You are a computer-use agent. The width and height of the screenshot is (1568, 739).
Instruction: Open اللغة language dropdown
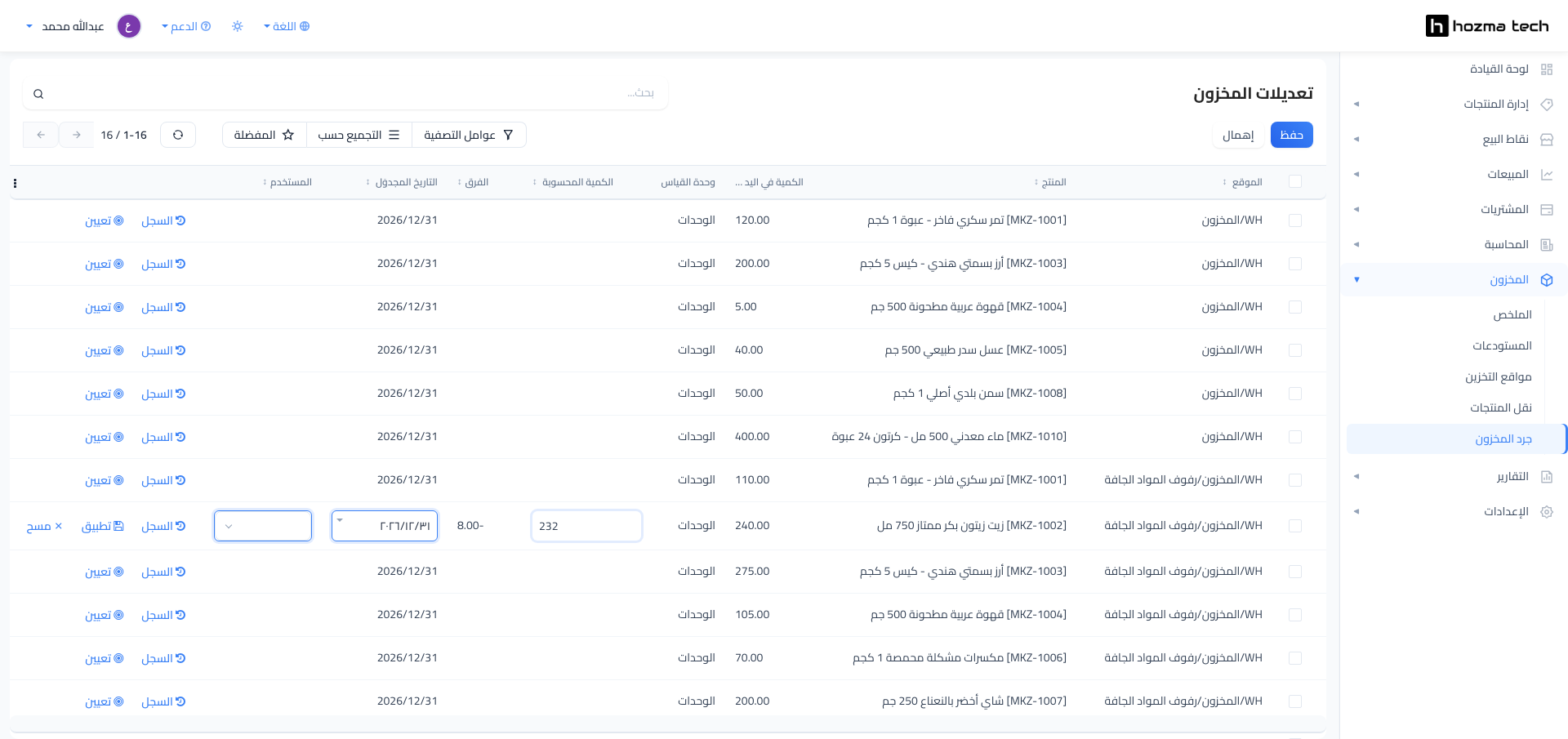pyautogui.click(x=287, y=26)
